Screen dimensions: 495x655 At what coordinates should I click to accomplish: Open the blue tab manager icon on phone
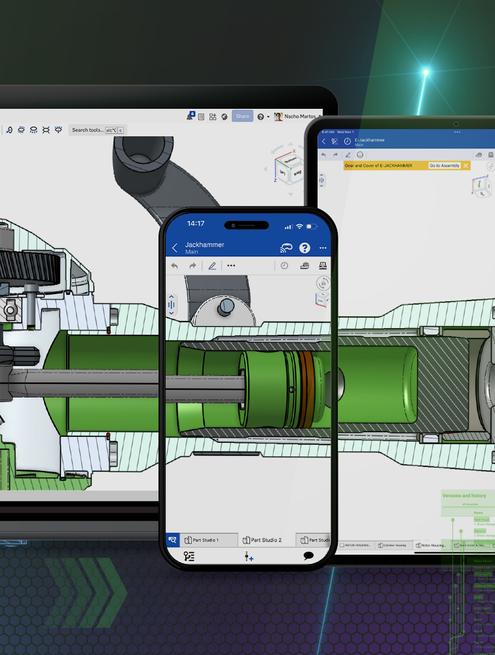pyautogui.click(x=173, y=540)
